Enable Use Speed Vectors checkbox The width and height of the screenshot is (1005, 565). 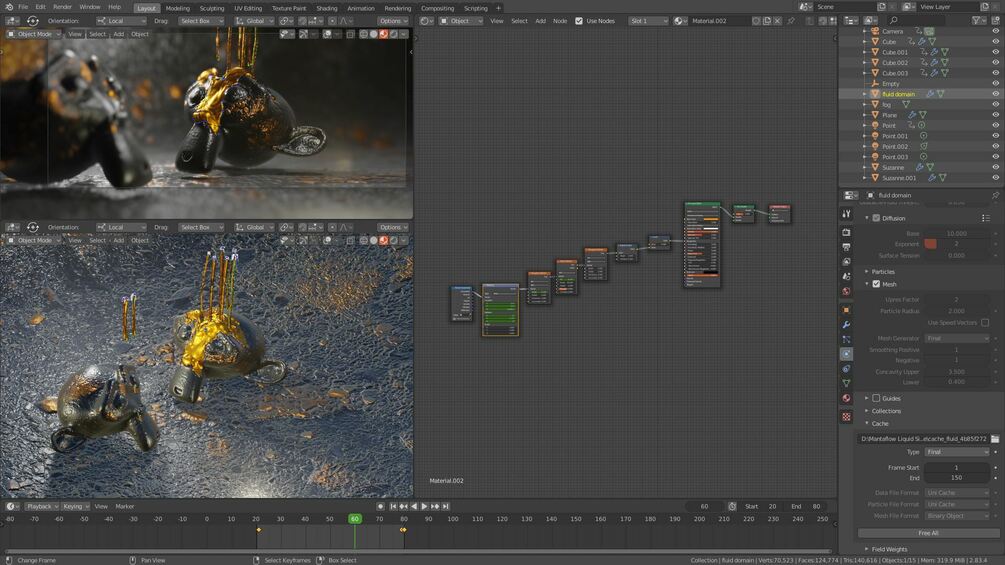click(985, 323)
